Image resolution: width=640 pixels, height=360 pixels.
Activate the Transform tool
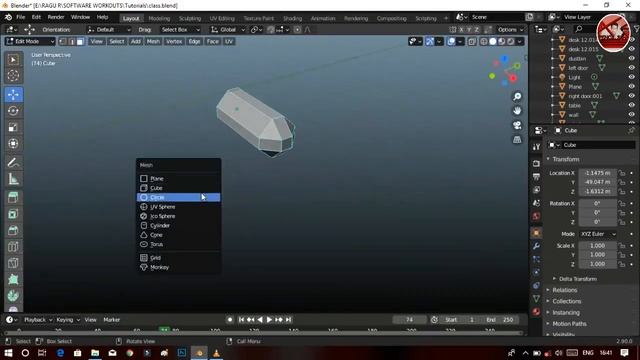tap(13, 144)
